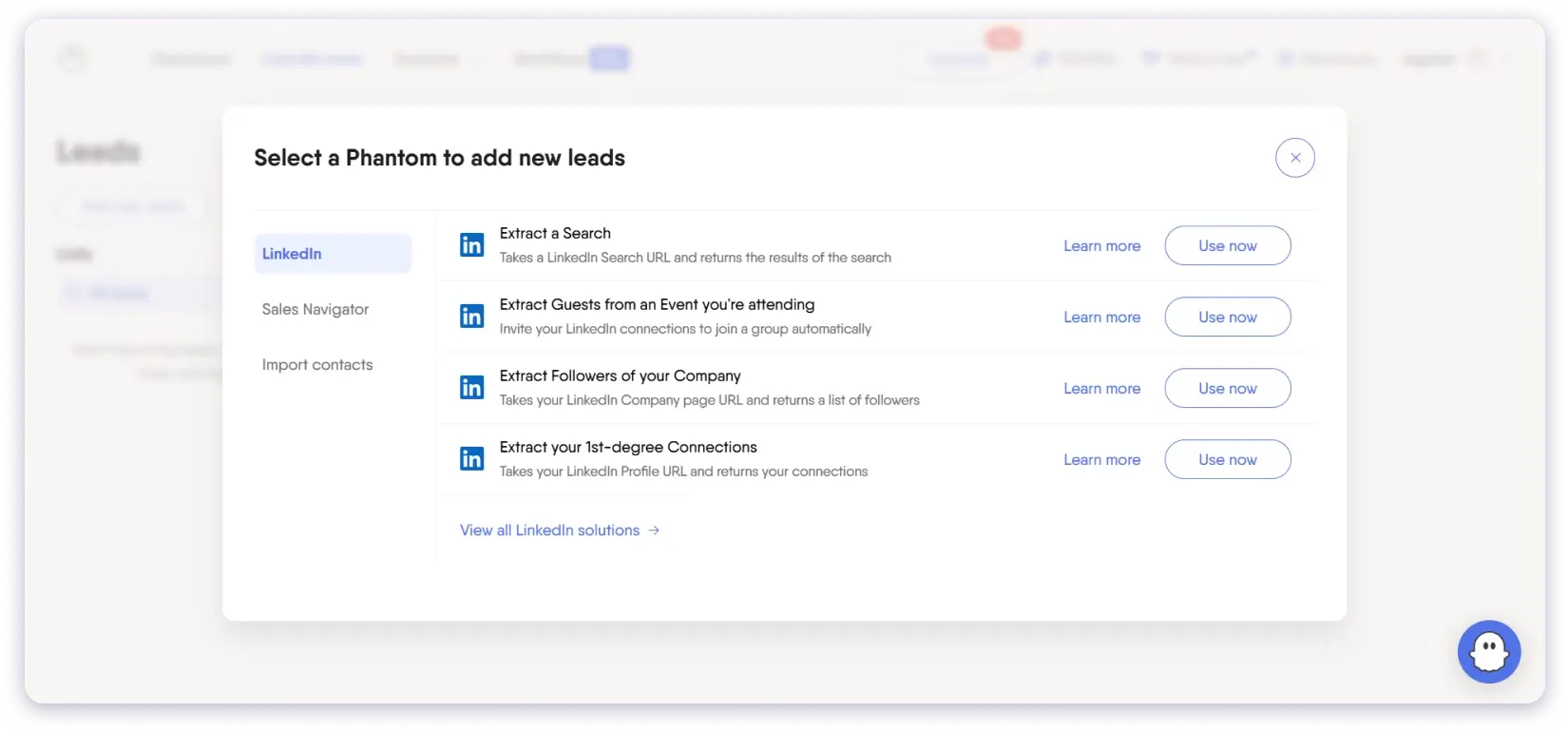Click the "Extract a Search" title
Viewport: 1568px width, 732px height.
[555, 233]
